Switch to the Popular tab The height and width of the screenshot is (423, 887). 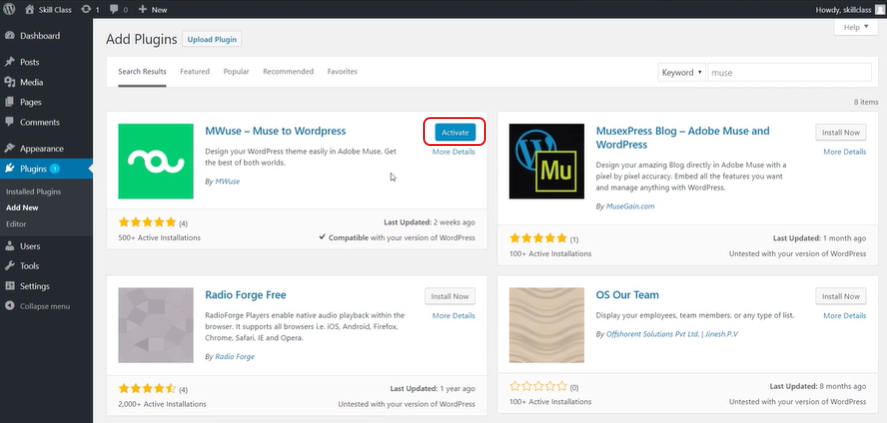coord(236,72)
